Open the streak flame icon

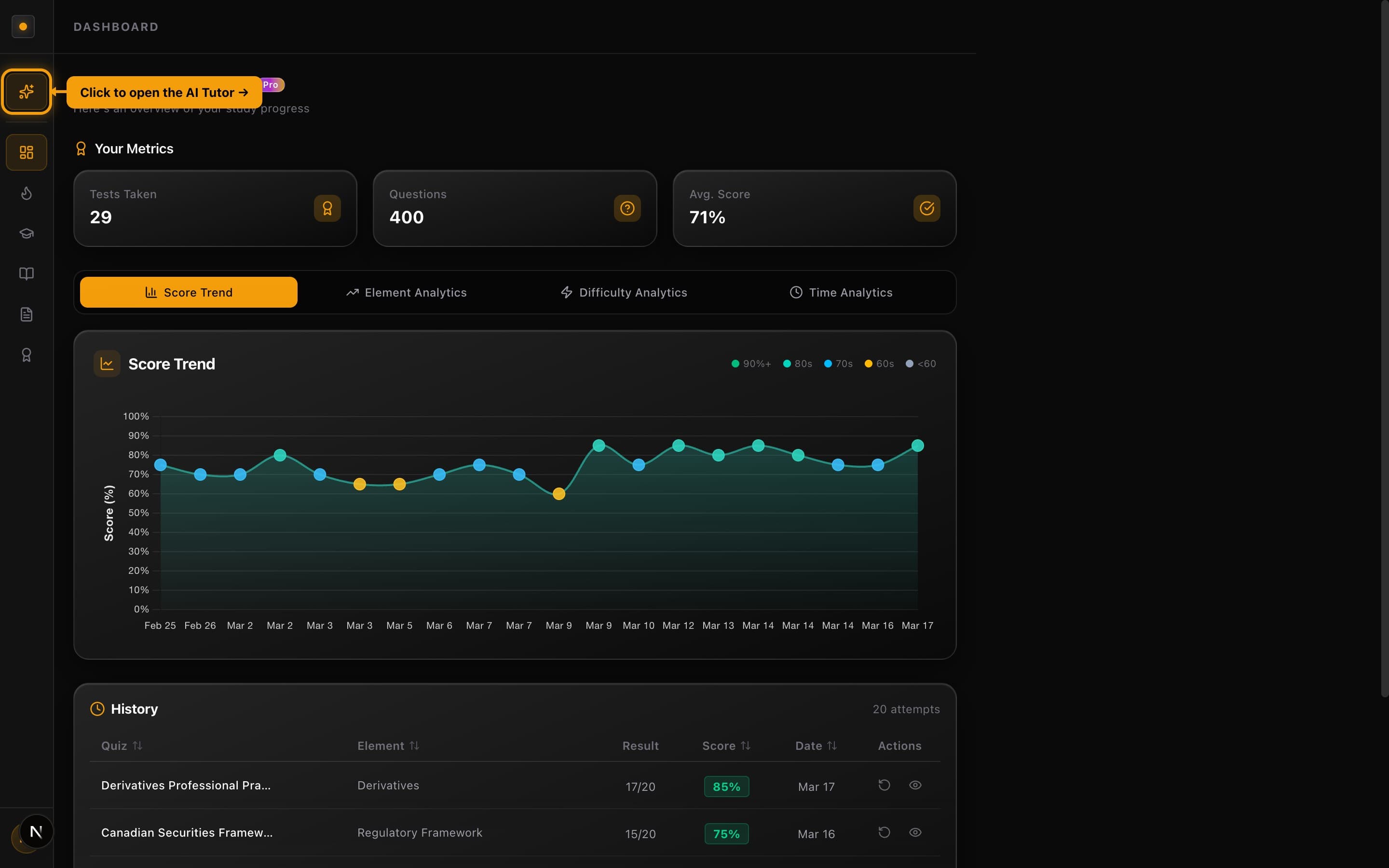26,193
